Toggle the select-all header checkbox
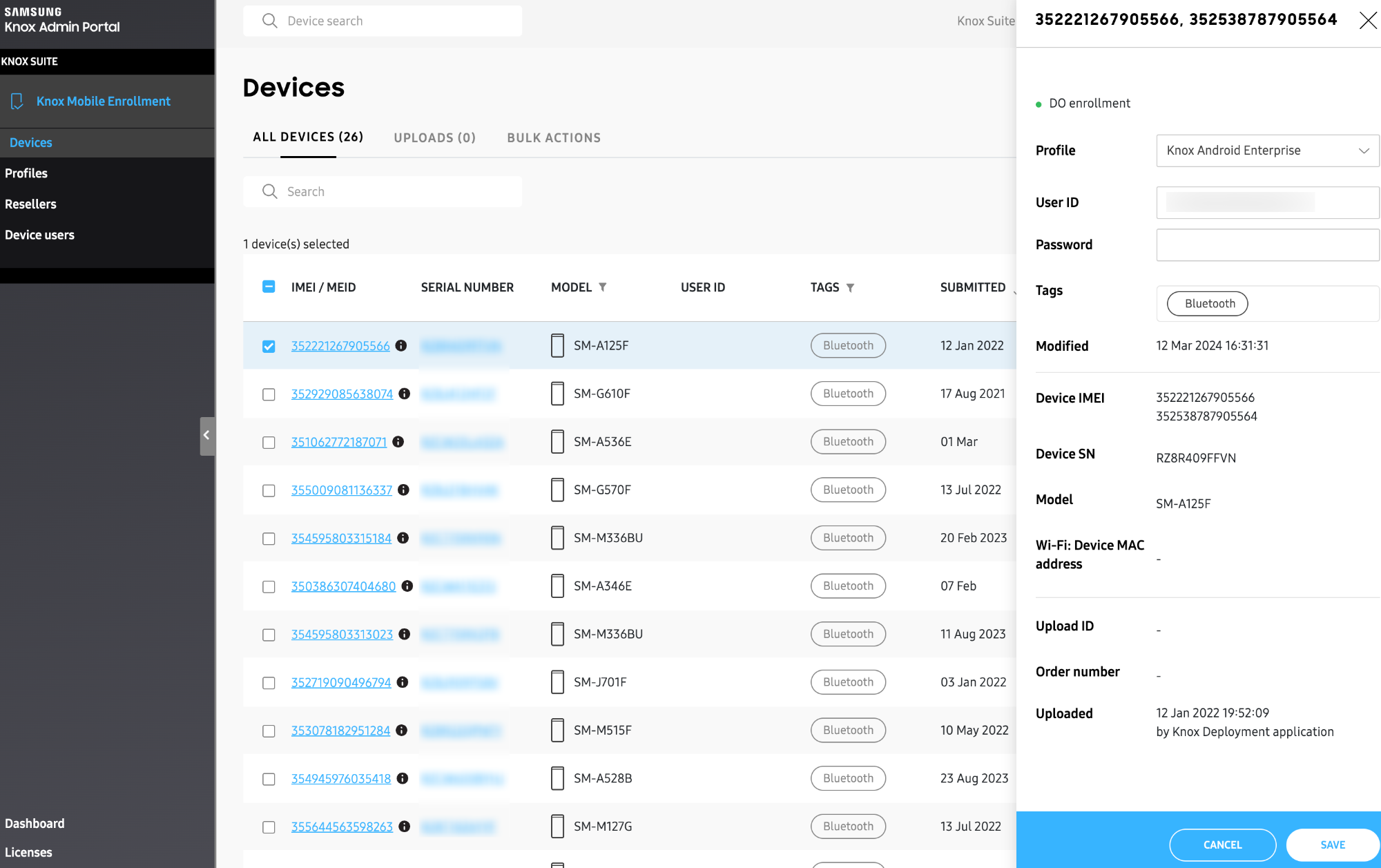This screenshot has height=868, width=1381. click(269, 287)
